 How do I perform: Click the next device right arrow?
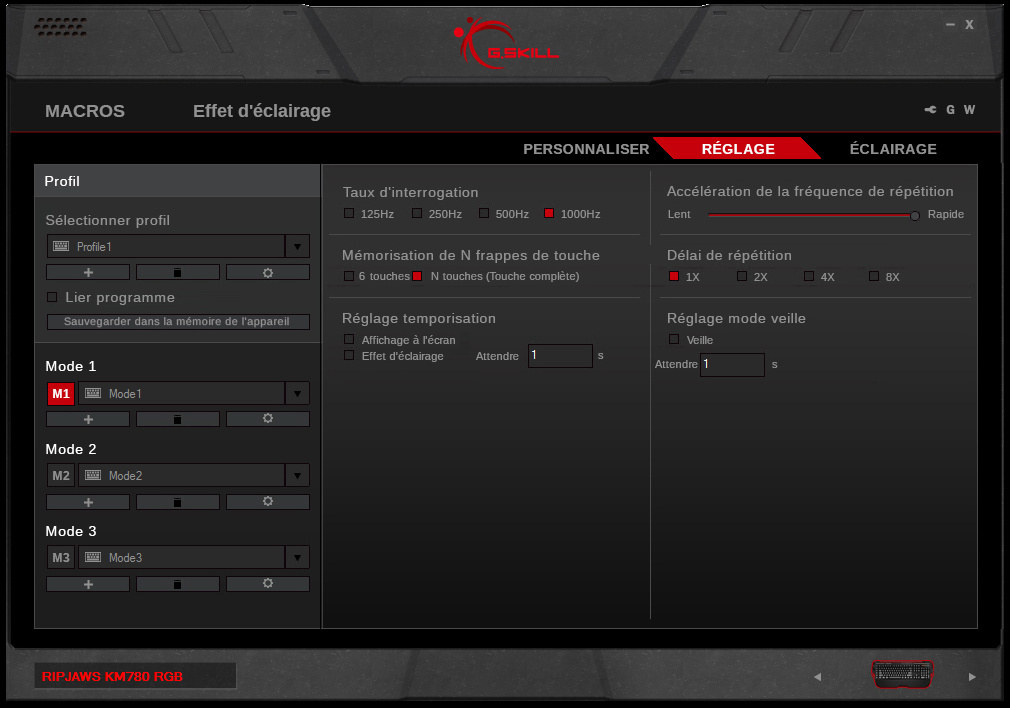[x=971, y=677]
